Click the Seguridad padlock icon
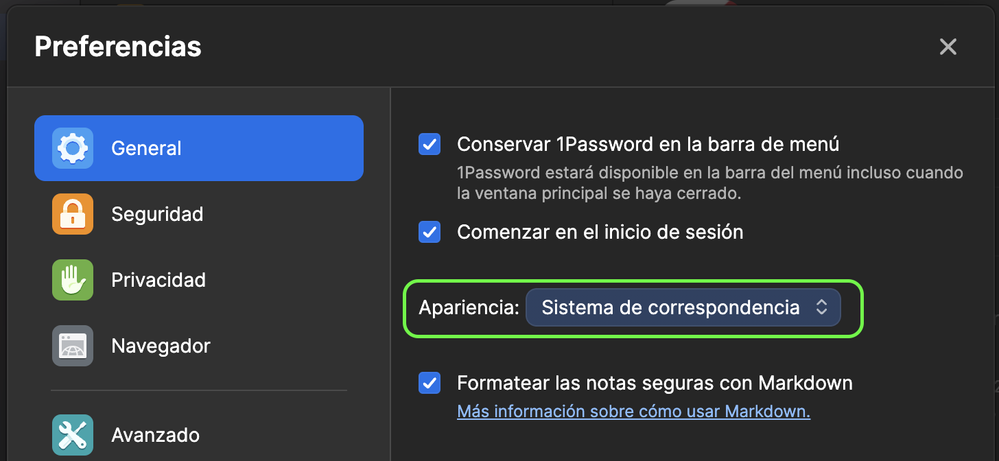This screenshot has height=461, width=999. coord(73,214)
